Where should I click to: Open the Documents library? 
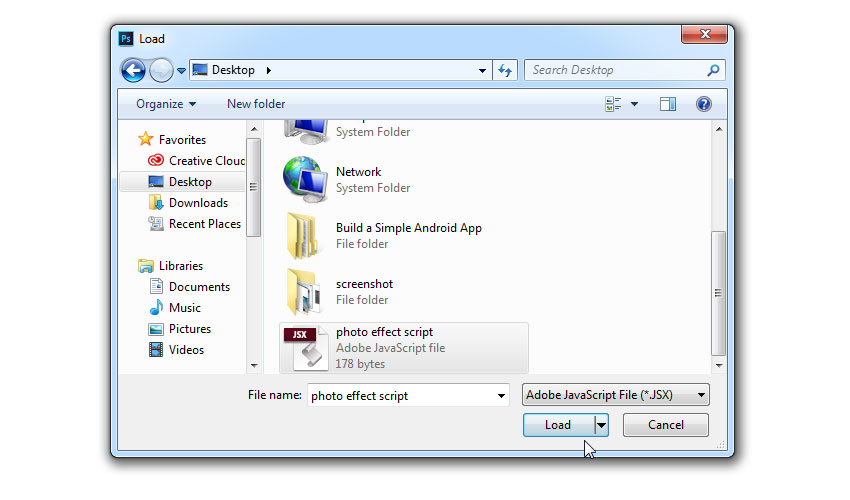tap(199, 287)
